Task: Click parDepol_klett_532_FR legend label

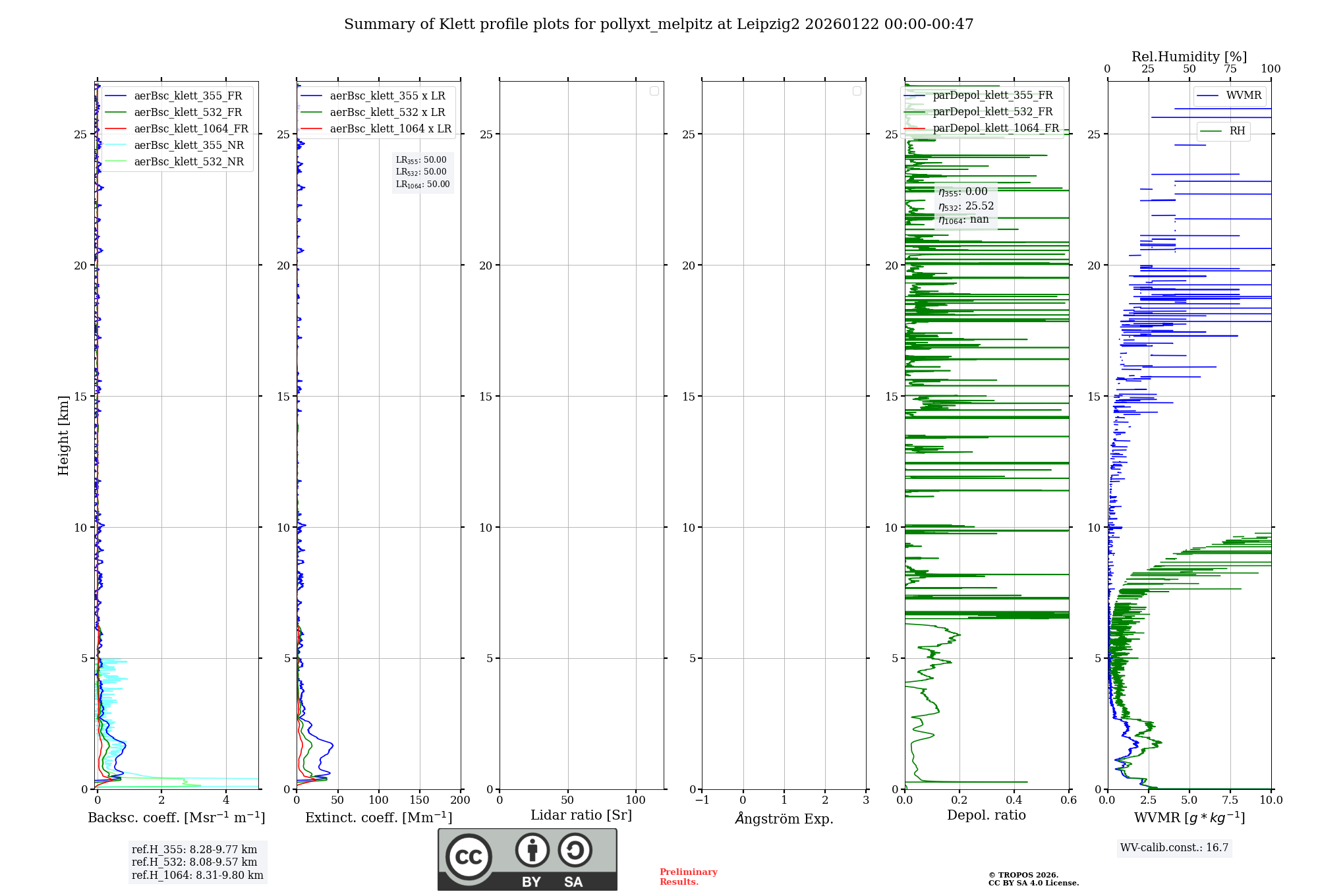Action: (992, 112)
